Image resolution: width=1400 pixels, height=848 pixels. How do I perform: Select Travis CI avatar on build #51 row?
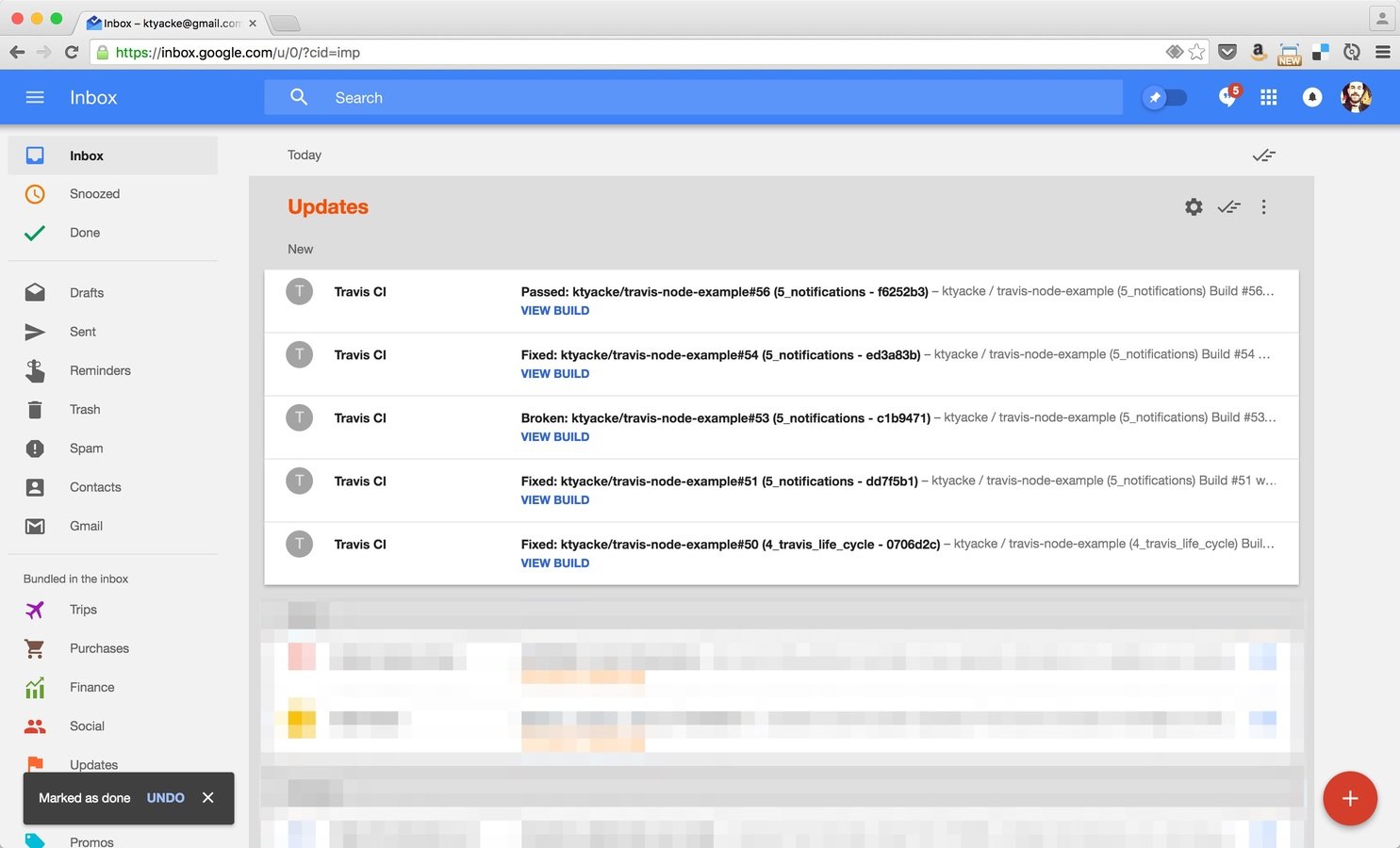tap(300, 481)
